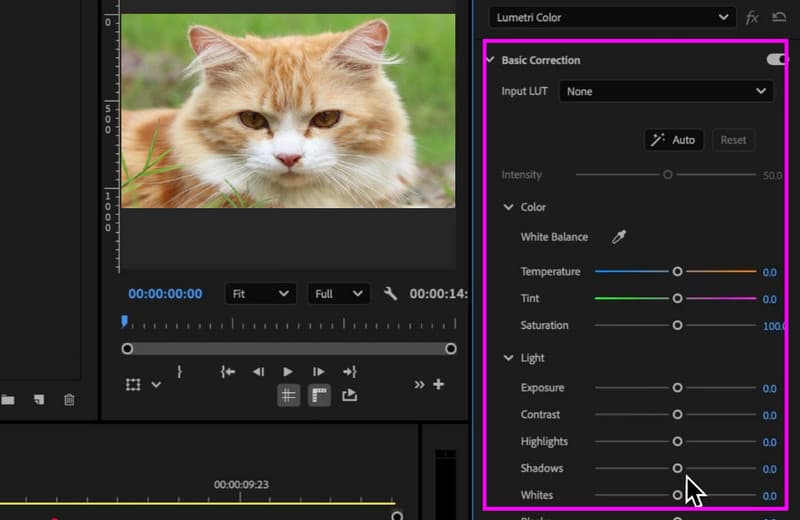Image resolution: width=800 pixels, height=520 pixels.
Task: Step back one frame
Action: pyautogui.click(x=258, y=372)
